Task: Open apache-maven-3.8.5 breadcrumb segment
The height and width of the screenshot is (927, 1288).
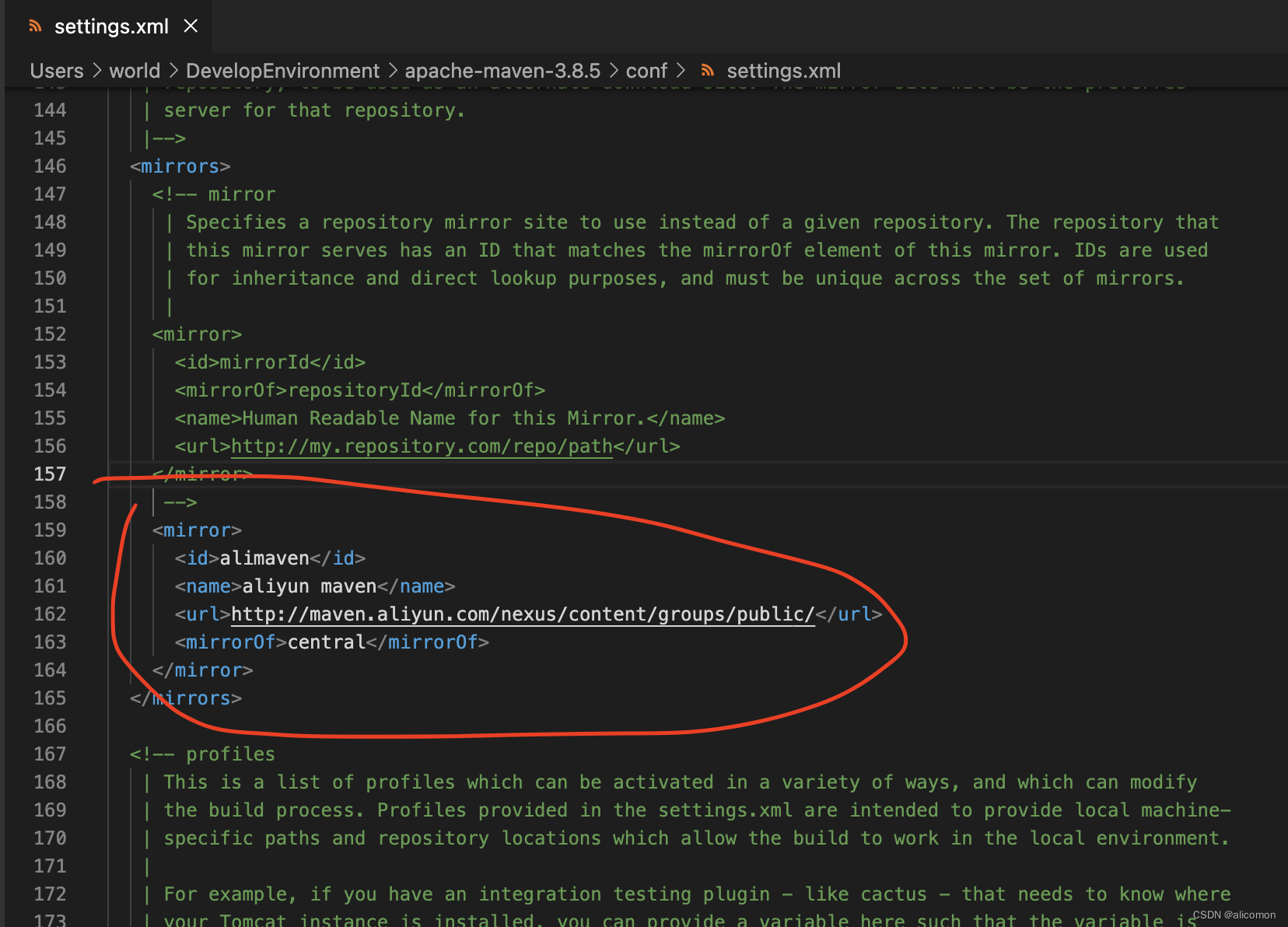Action: (x=502, y=71)
